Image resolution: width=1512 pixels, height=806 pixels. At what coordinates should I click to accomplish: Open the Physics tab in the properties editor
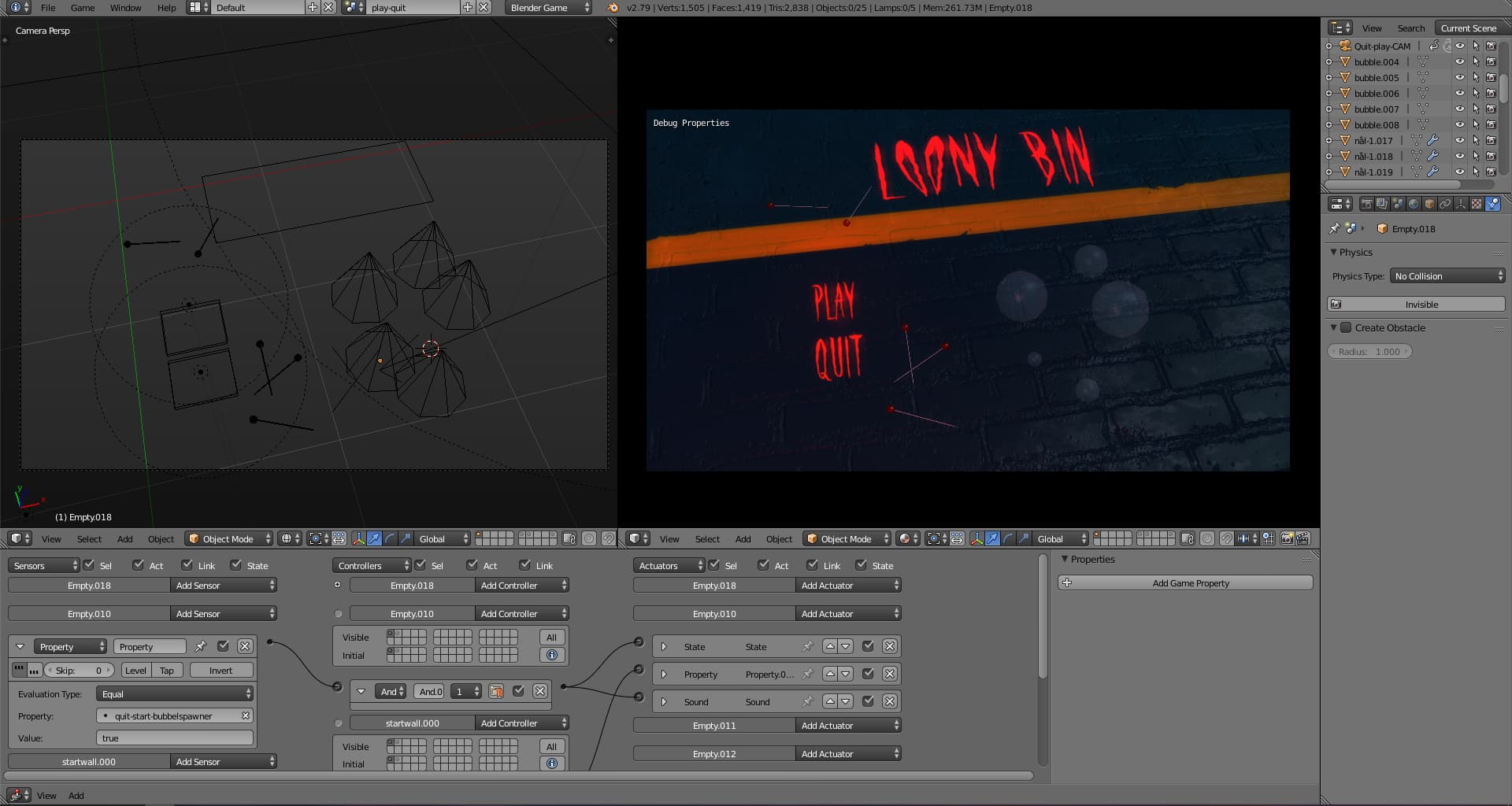(1492, 204)
